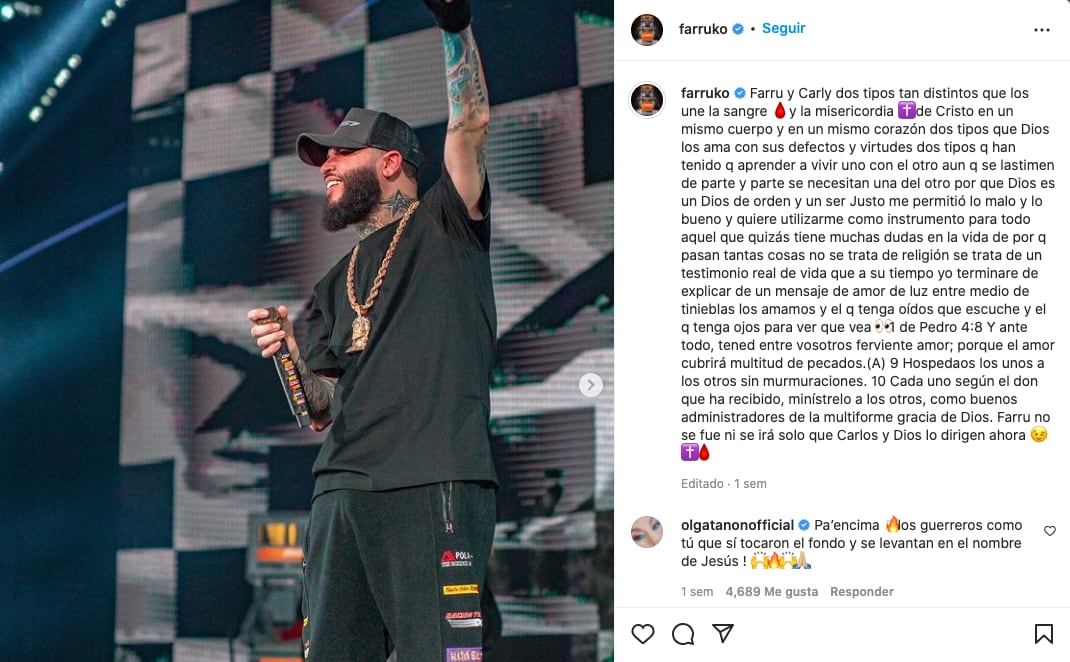Screen dimensions: 1070x662
Task: Open the three-dot more options menu
Action: [1041, 29]
